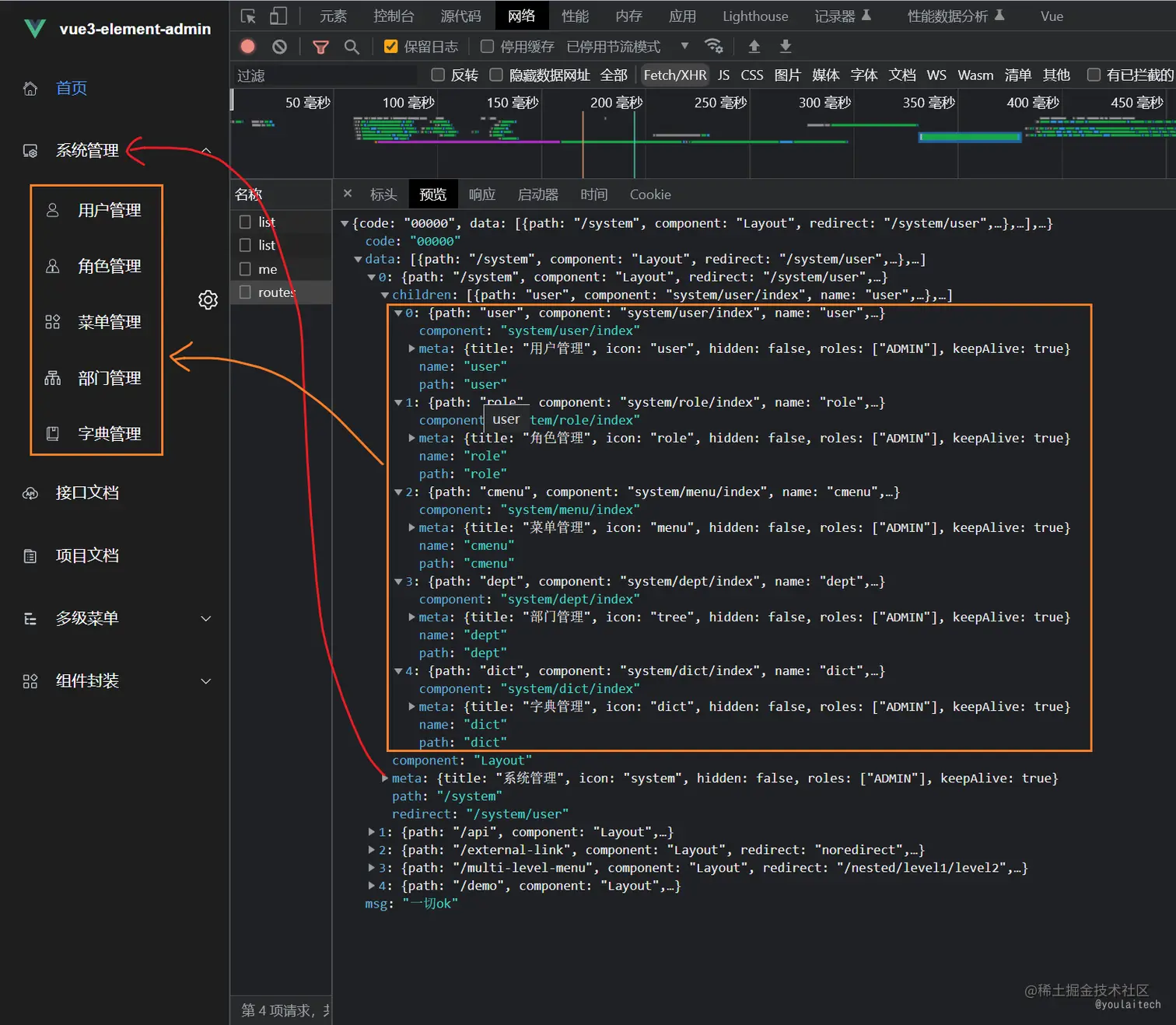Open the Vue devtools tab
The width and height of the screenshot is (1176, 1025).
(x=1052, y=16)
